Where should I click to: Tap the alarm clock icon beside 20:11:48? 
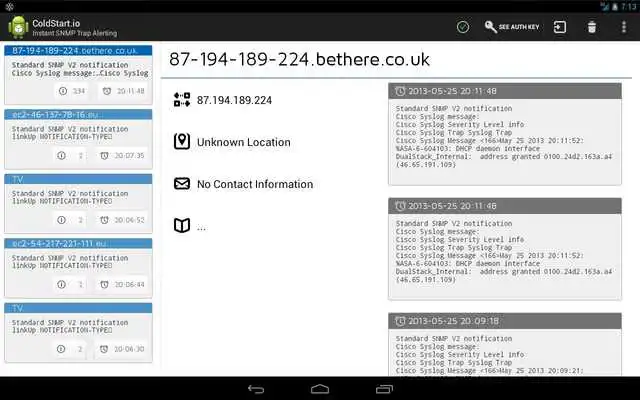pos(107,91)
